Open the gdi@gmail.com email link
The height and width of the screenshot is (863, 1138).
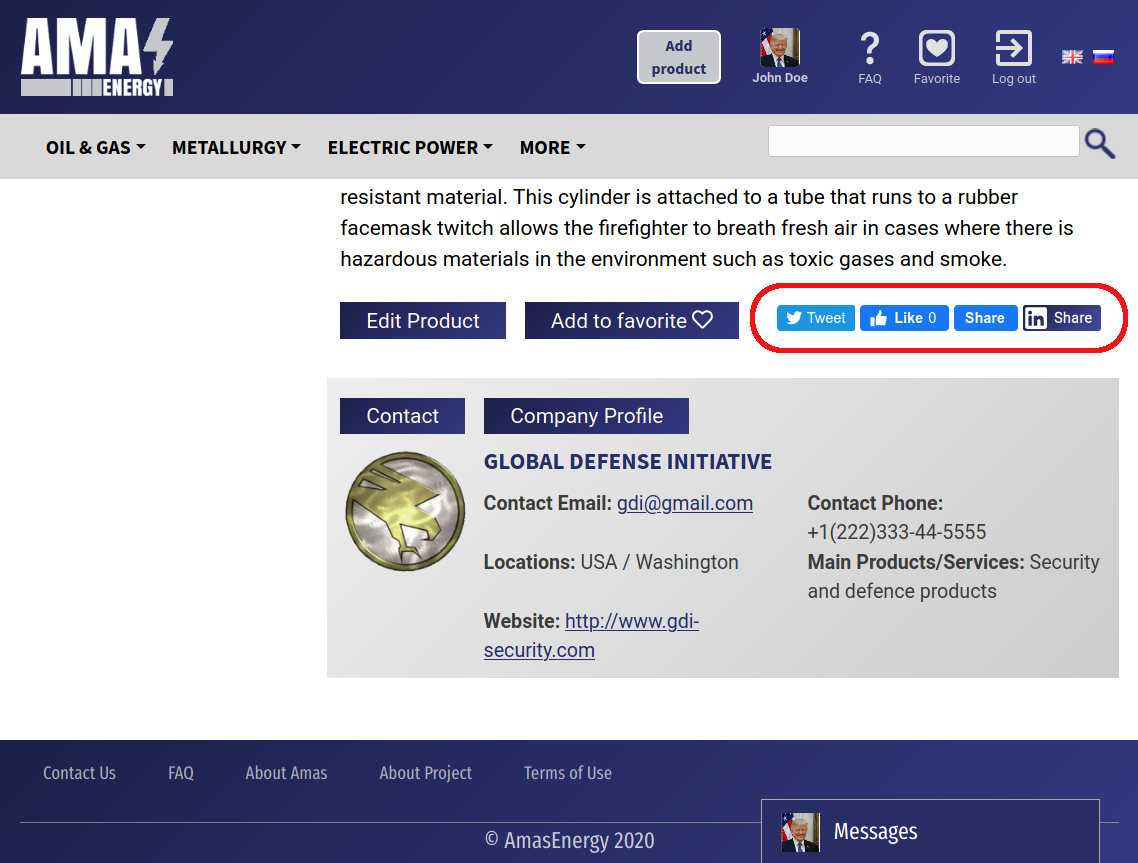coord(684,503)
